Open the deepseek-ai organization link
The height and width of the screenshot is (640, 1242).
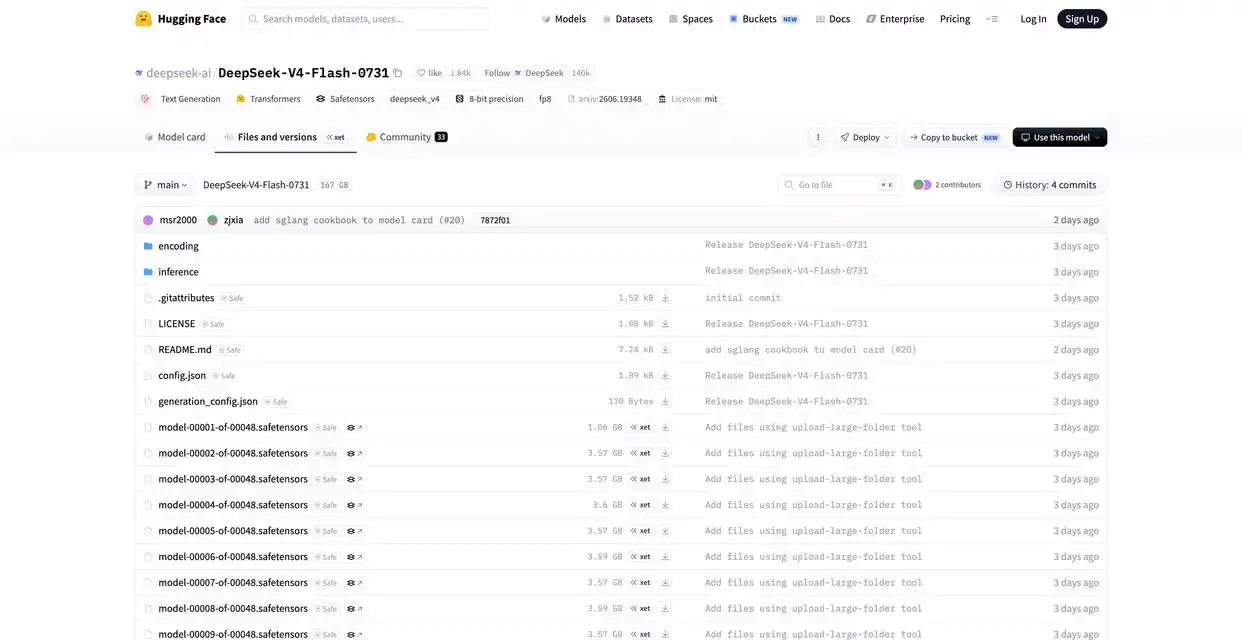[178, 73]
